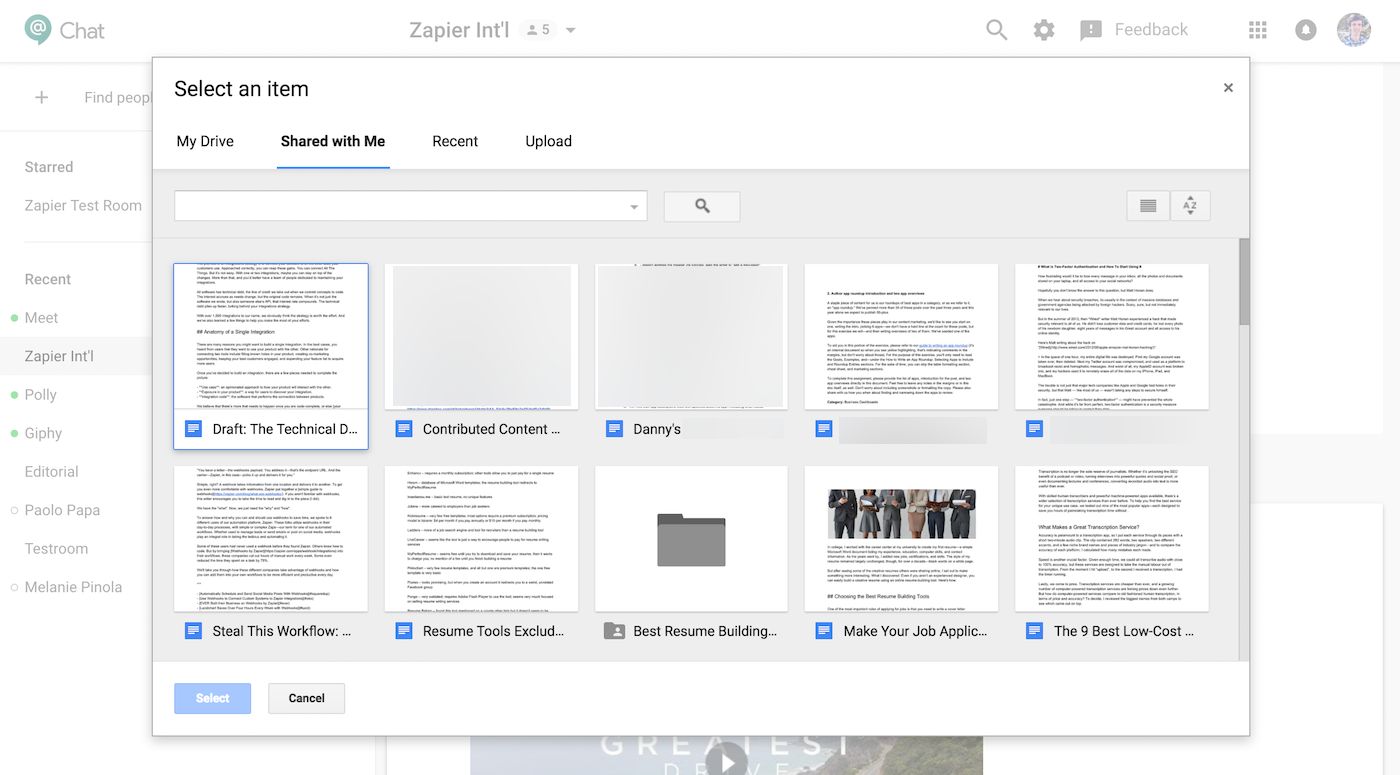The height and width of the screenshot is (775, 1400).
Task: Click the blue Select button
Action: point(212,698)
